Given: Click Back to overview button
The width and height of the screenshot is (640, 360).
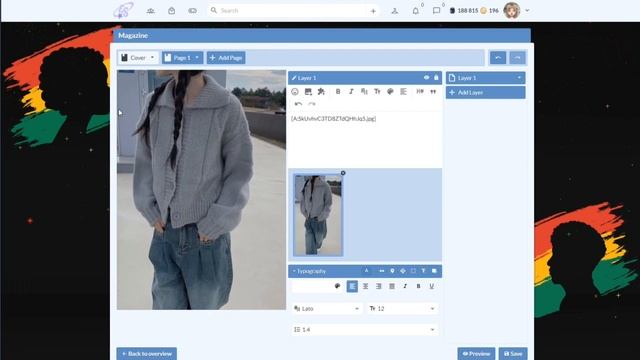Looking at the screenshot, I should pyautogui.click(x=147, y=353).
